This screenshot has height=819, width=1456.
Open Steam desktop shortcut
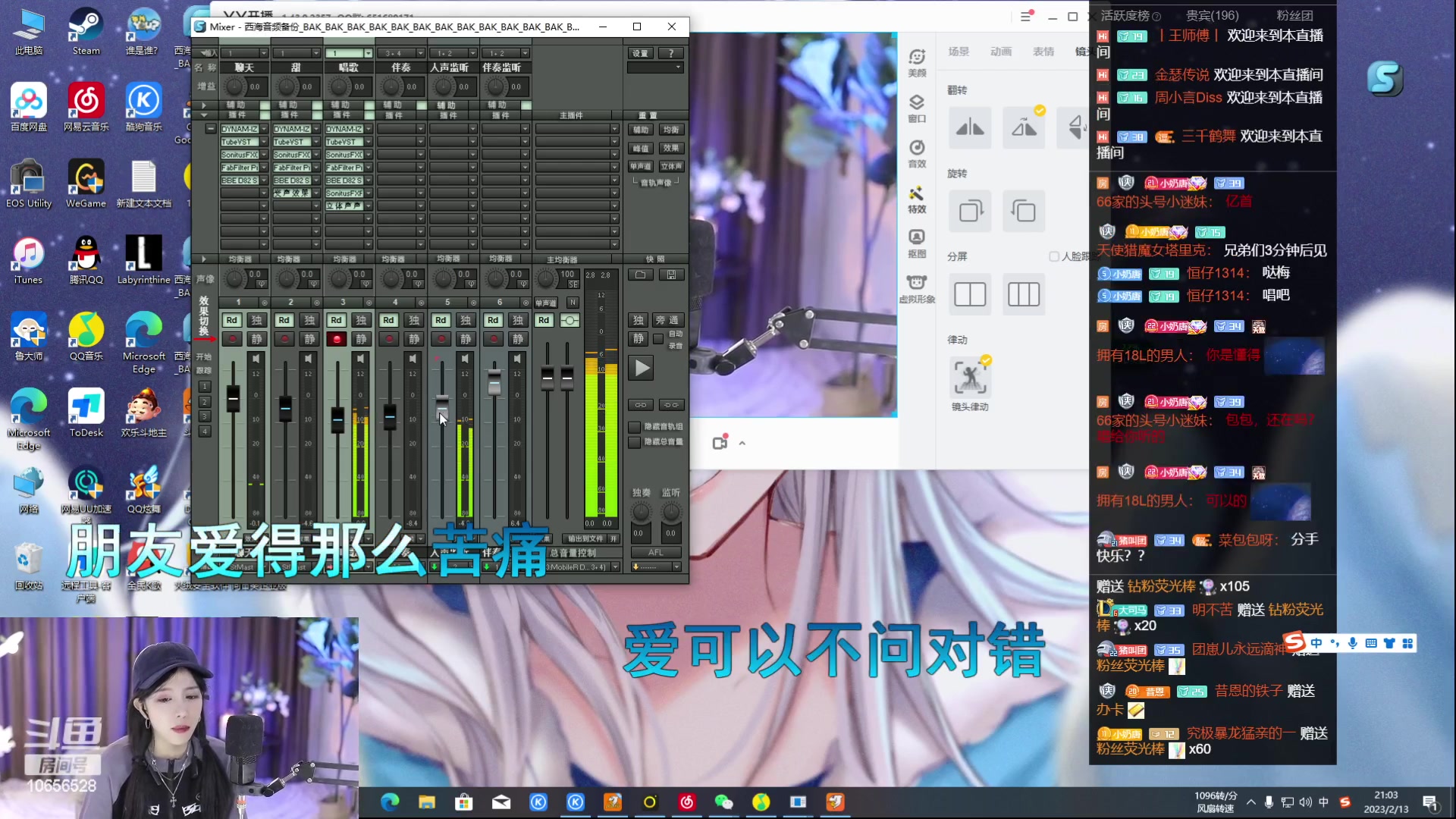(86, 32)
